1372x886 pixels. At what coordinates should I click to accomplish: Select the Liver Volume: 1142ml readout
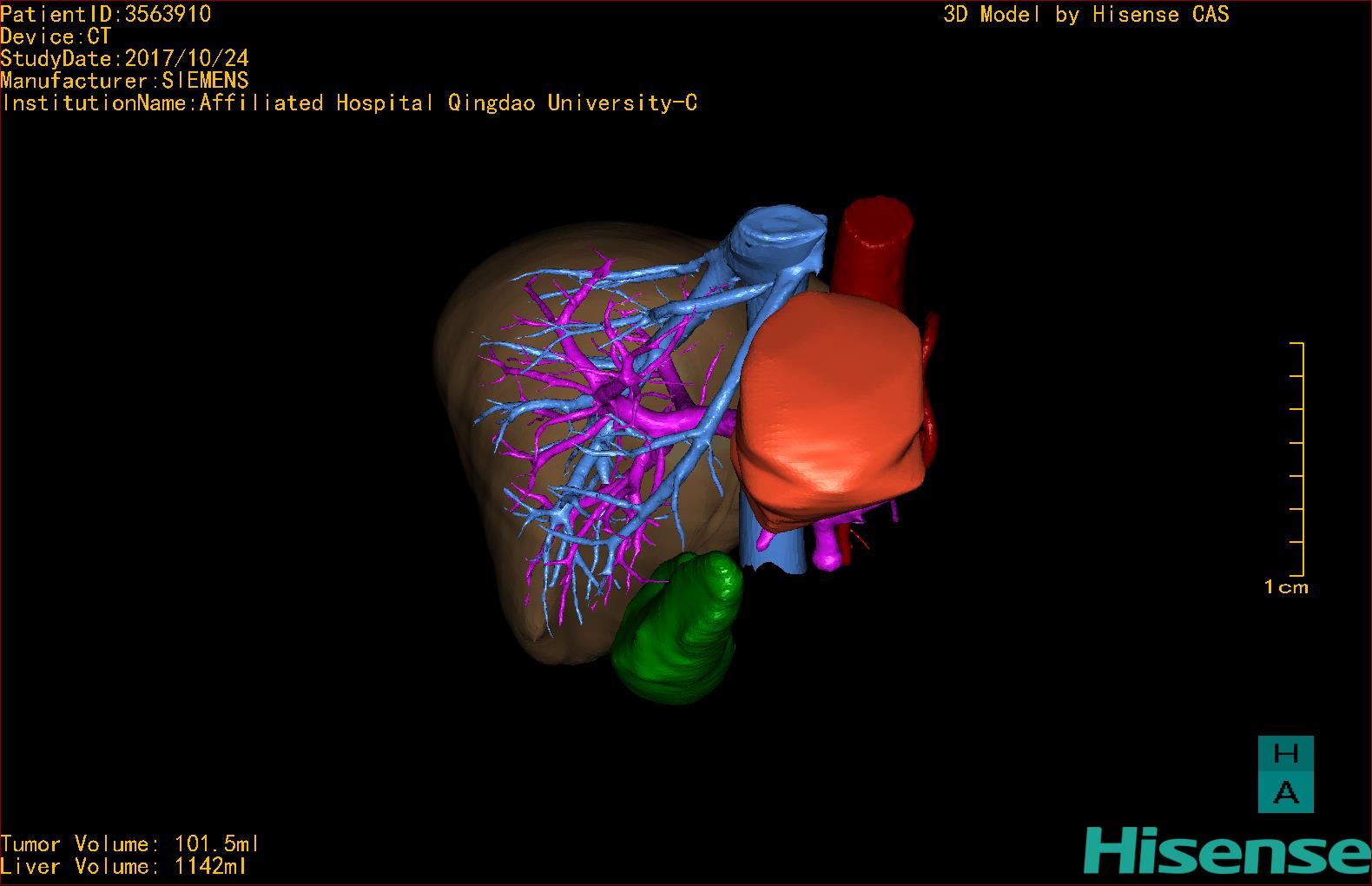pyautogui.click(x=123, y=866)
